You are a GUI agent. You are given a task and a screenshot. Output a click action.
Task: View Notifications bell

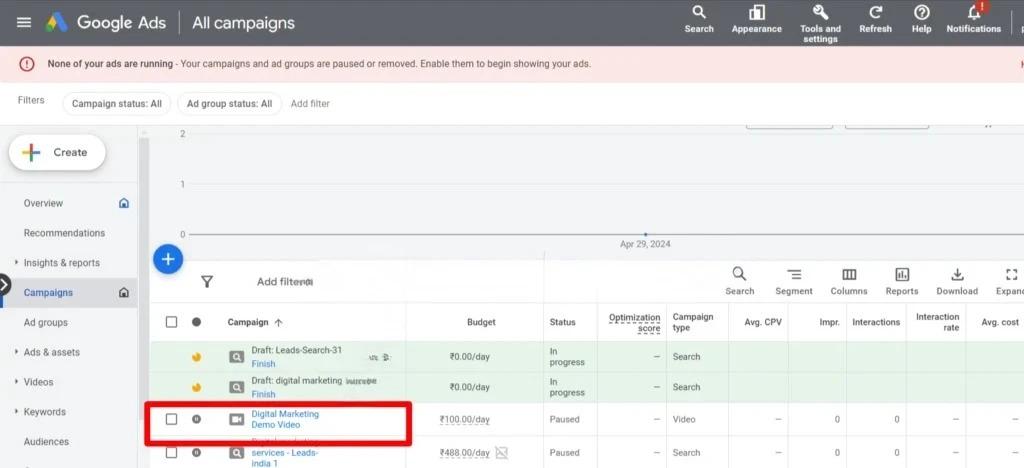(974, 20)
